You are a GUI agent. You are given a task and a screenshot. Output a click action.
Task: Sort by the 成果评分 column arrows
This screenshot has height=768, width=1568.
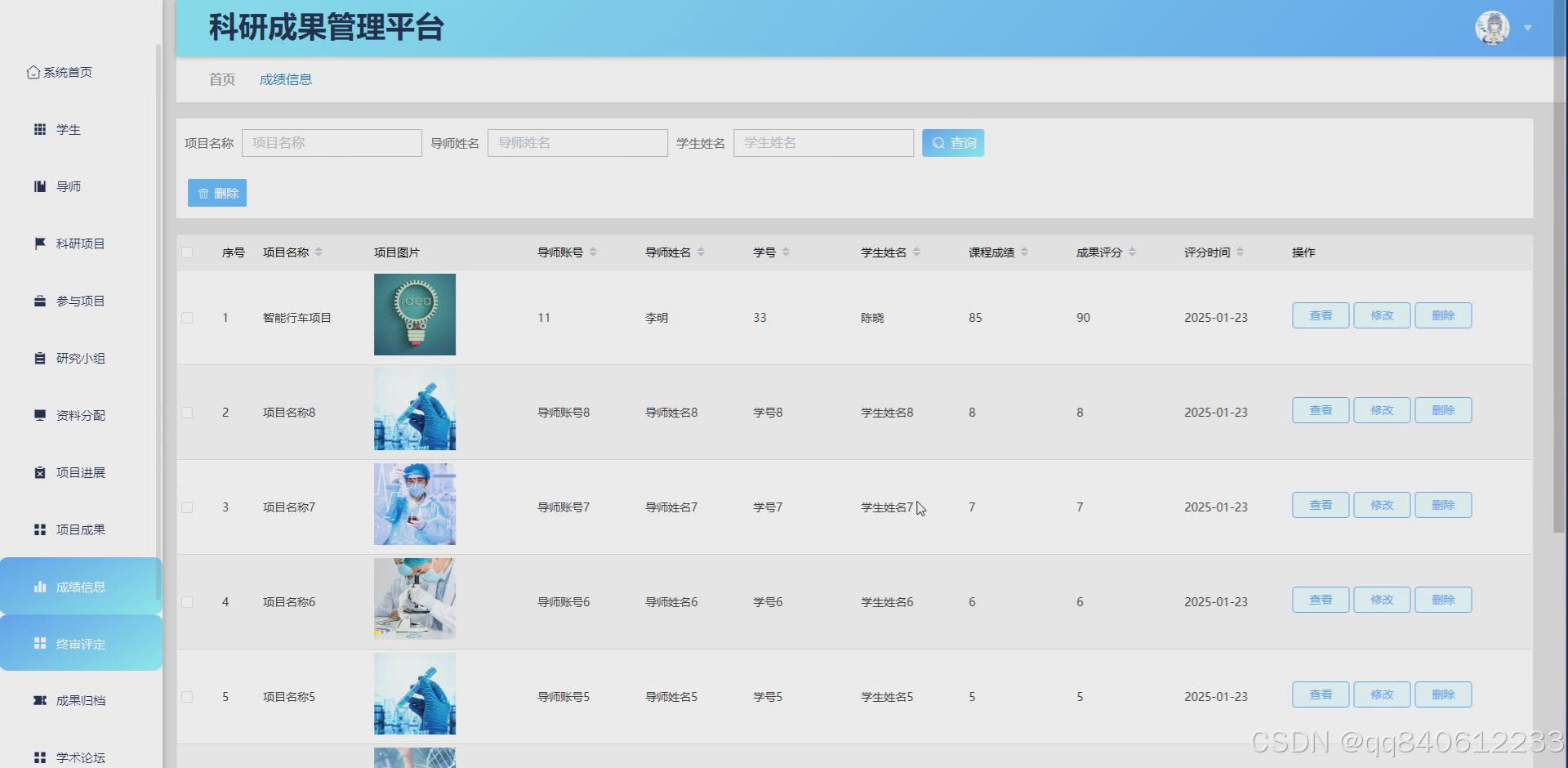click(1132, 252)
